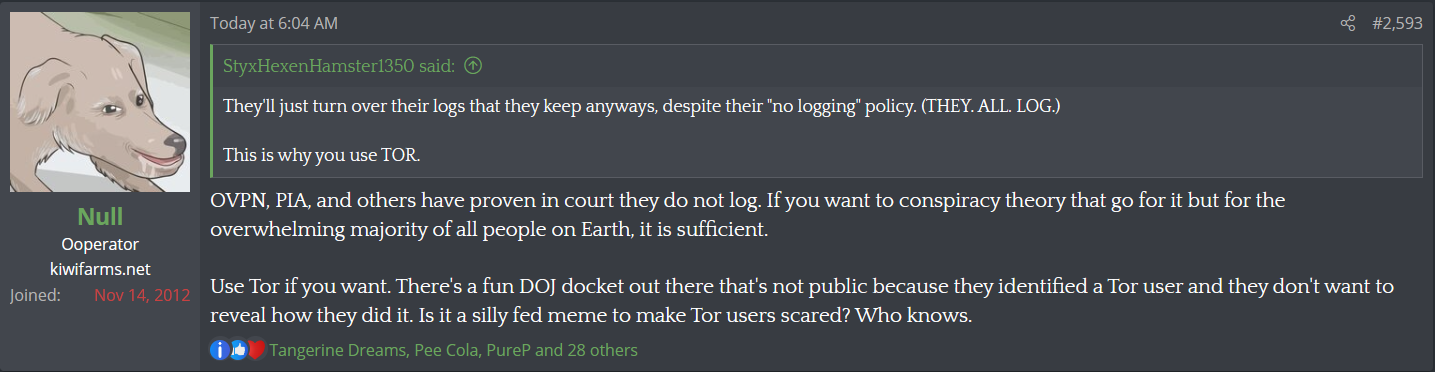Click the 'Nov 14, 2012' join date
Image resolution: width=1435 pixels, height=372 pixels.
142,296
